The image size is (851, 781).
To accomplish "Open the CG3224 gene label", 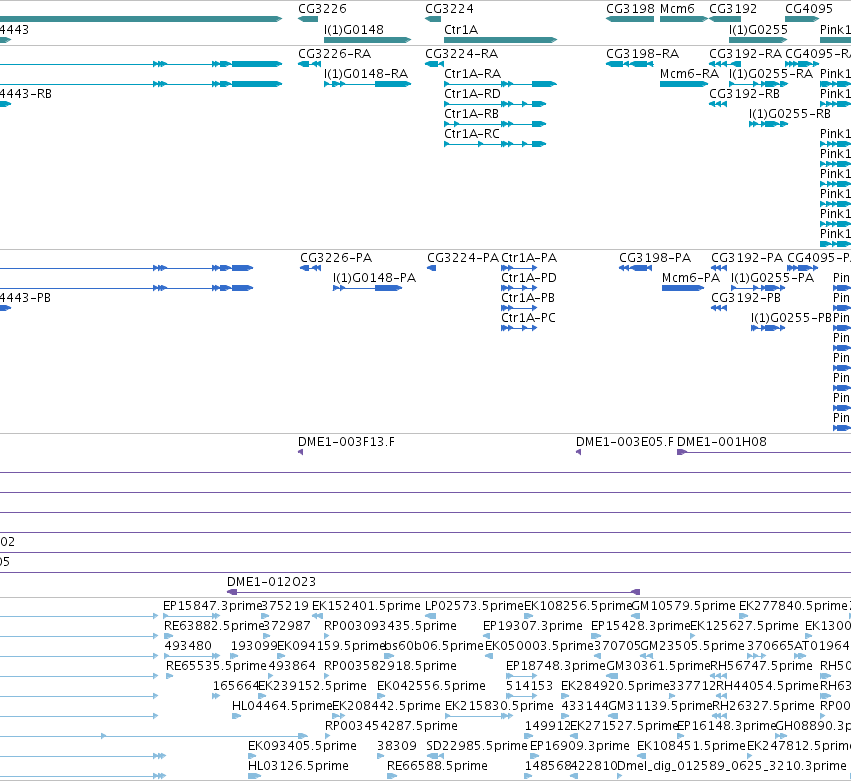I will (449, 9).
